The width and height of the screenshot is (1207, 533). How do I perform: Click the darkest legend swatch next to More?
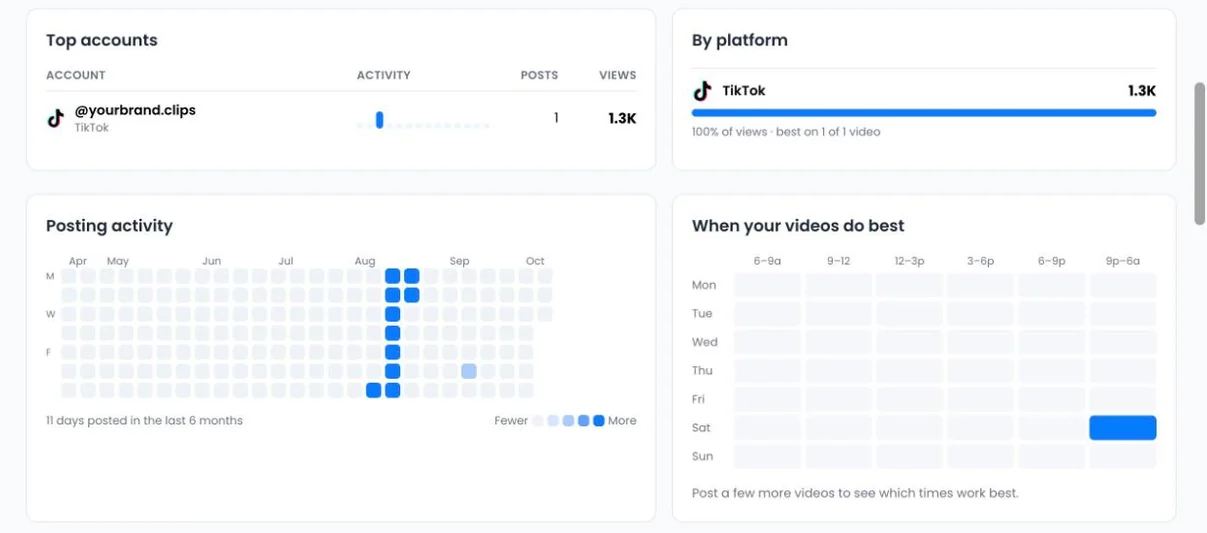[599, 421]
